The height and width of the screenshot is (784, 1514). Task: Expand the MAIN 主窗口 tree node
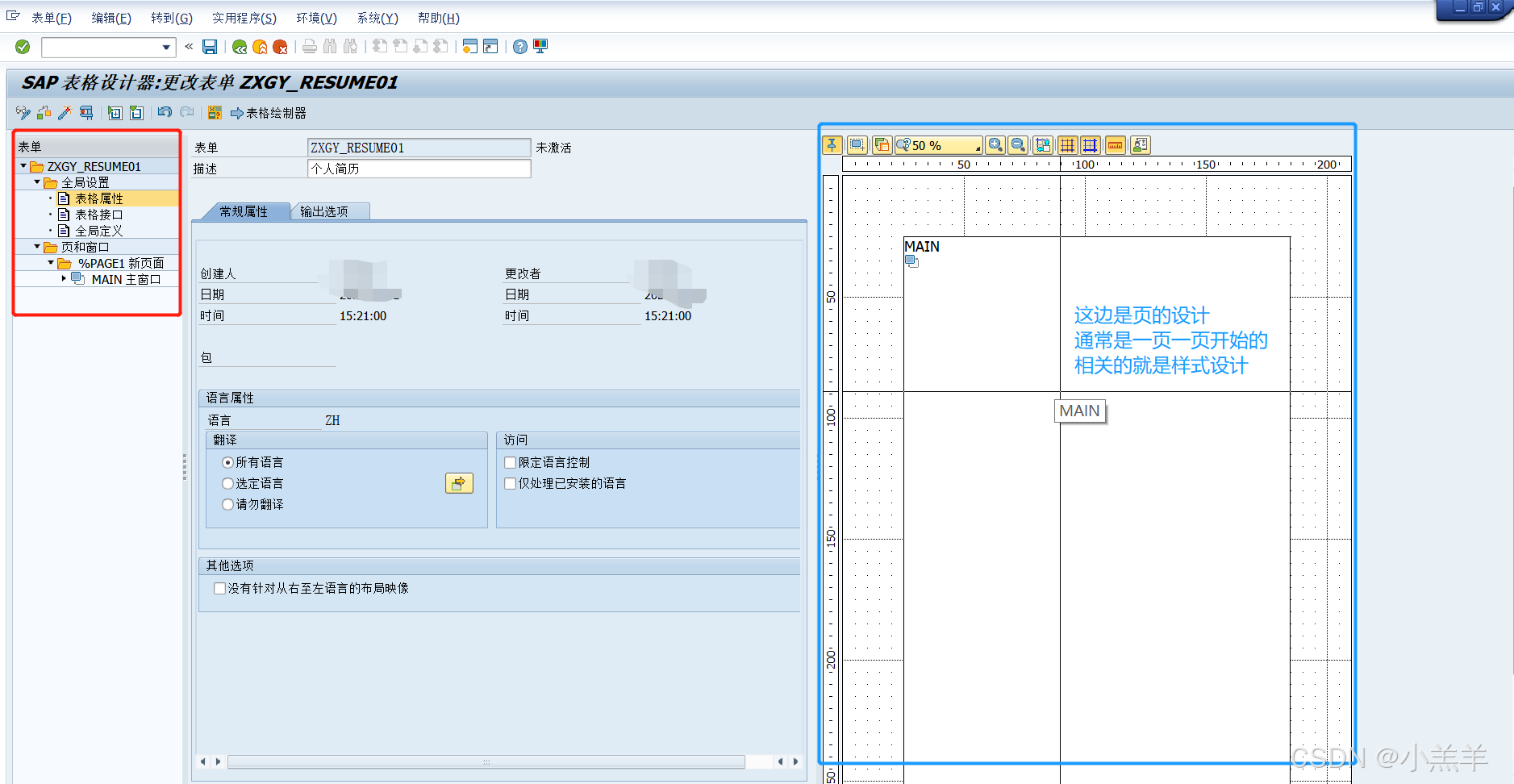point(64,279)
